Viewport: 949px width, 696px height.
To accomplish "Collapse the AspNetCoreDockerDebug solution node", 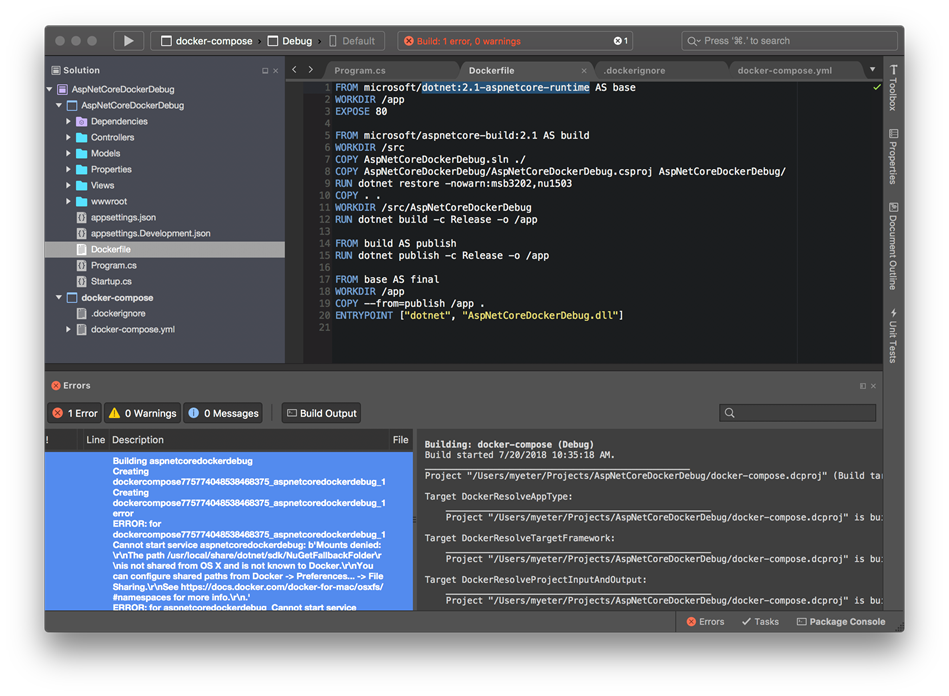I will click(x=50, y=89).
